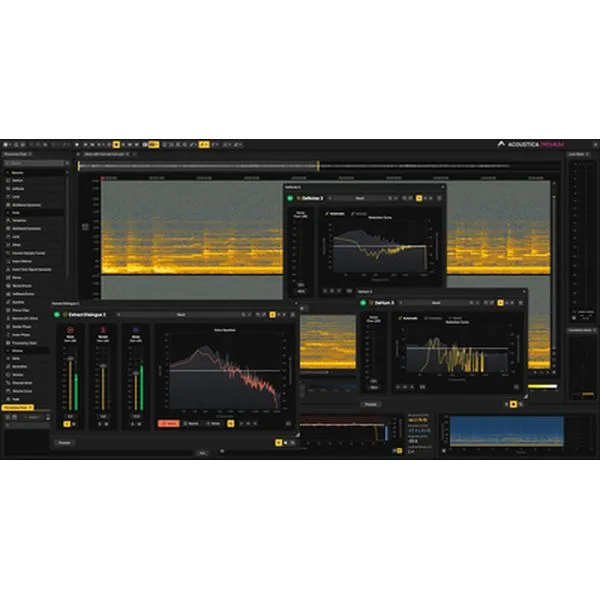Click the yellow icon in DeHum 2 header
Image resolution: width=600 pixels, height=600 pixels.
500,303
